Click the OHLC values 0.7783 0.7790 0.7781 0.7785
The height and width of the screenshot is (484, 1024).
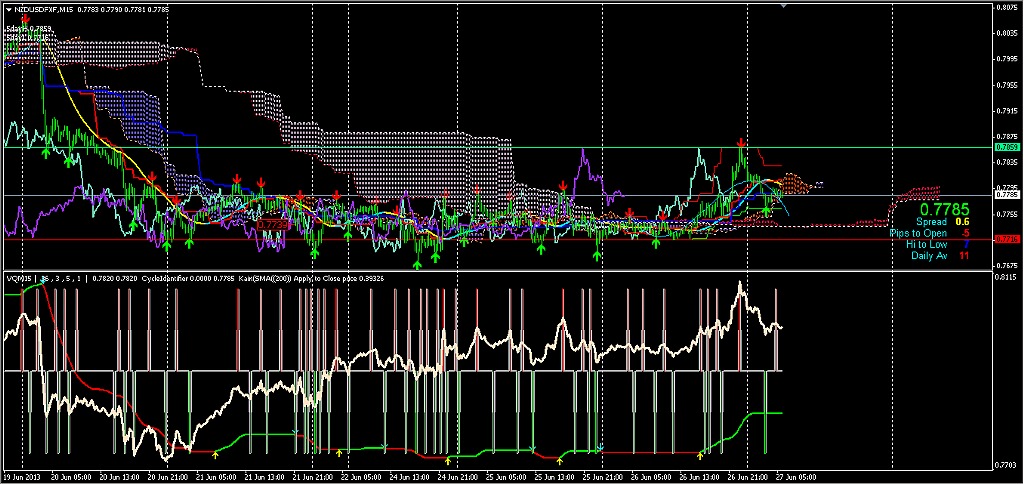[x=123, y=9]
